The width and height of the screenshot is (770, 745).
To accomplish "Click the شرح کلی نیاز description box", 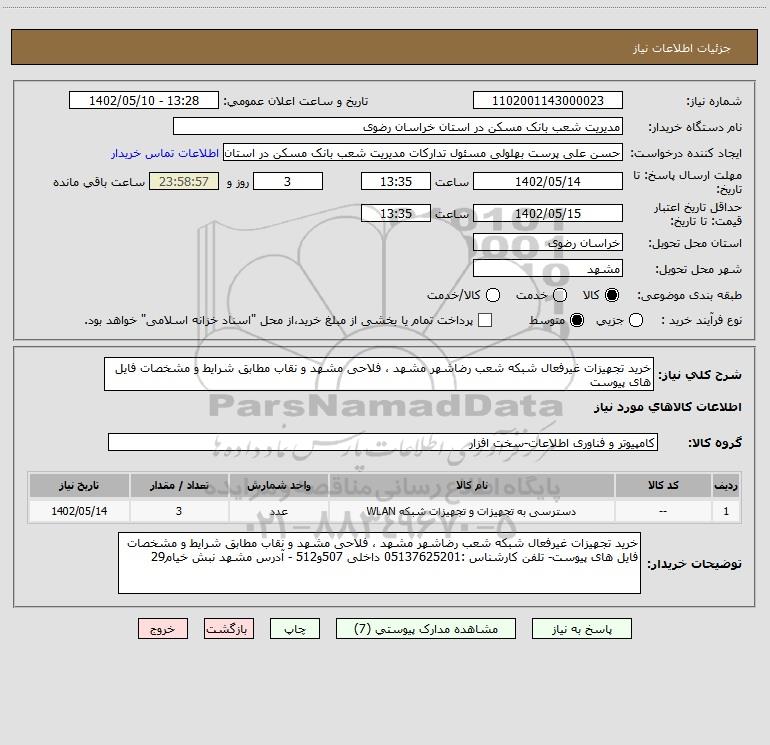I will (x=379, y=375).
